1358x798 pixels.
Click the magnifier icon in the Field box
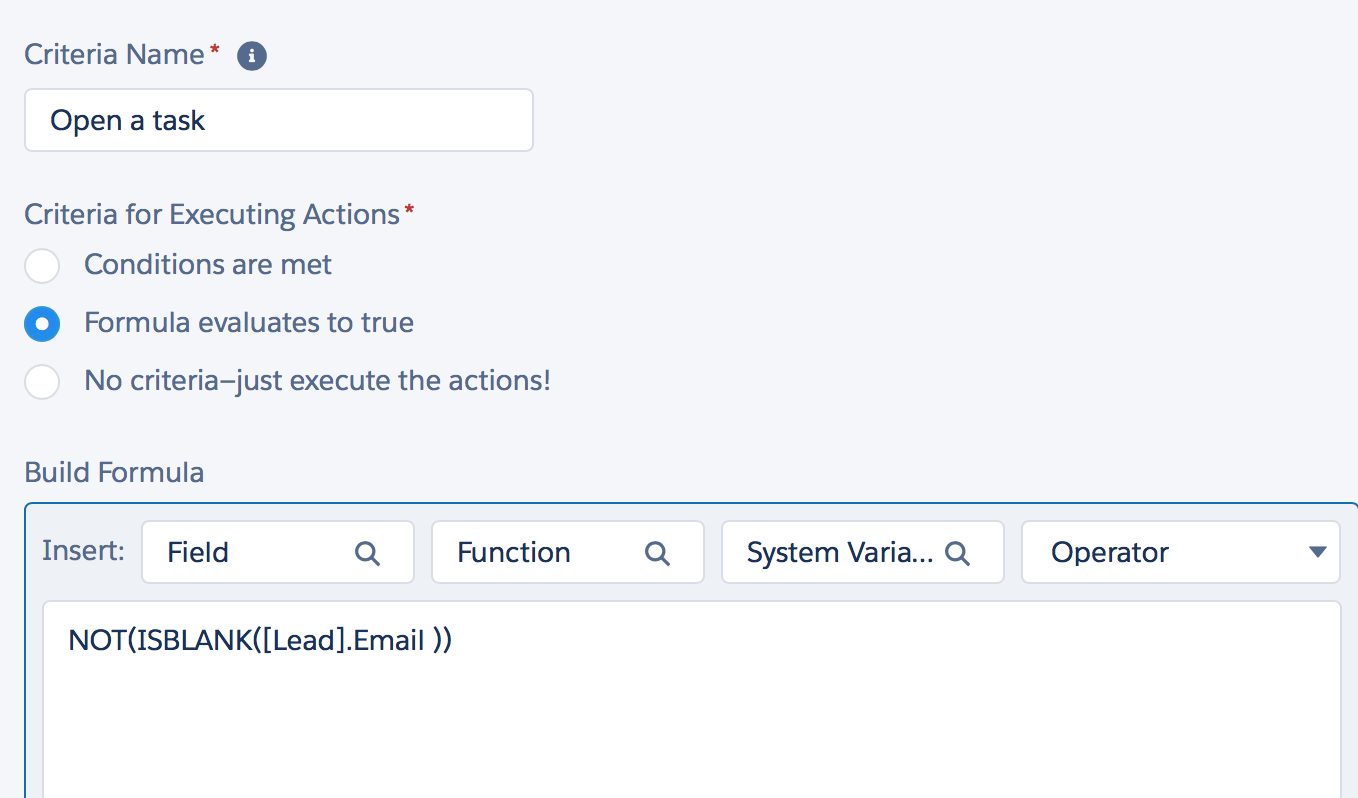coord(368,553)
